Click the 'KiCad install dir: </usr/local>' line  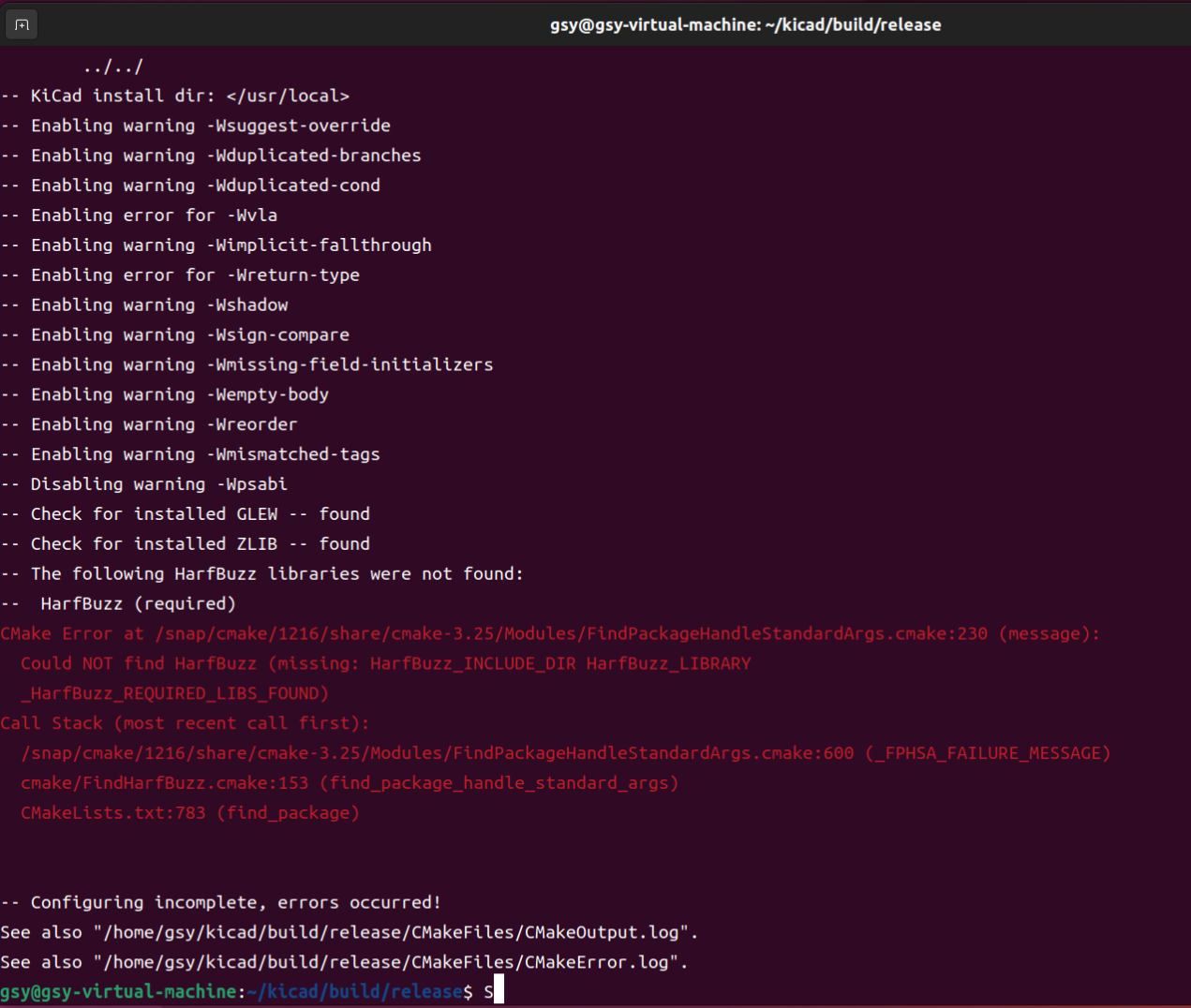coord(175,96)
